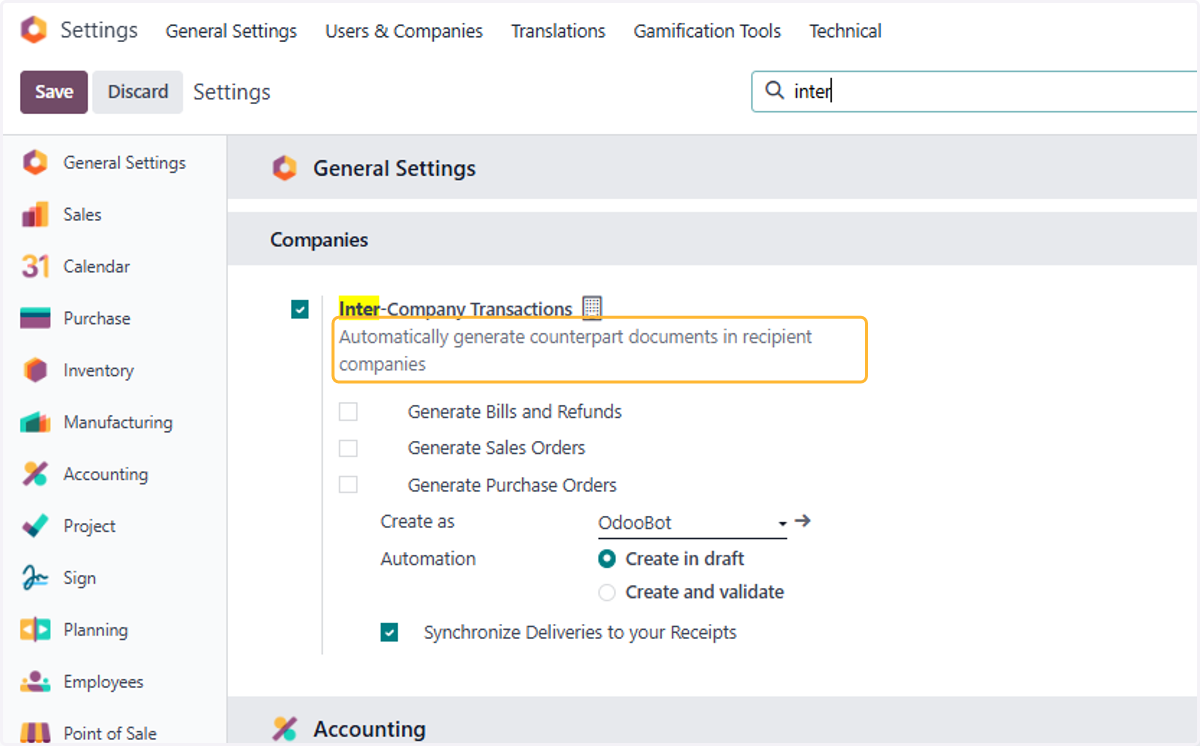Click the Purchase card icon
The image size is (1200, 746).
coord(35,318)
